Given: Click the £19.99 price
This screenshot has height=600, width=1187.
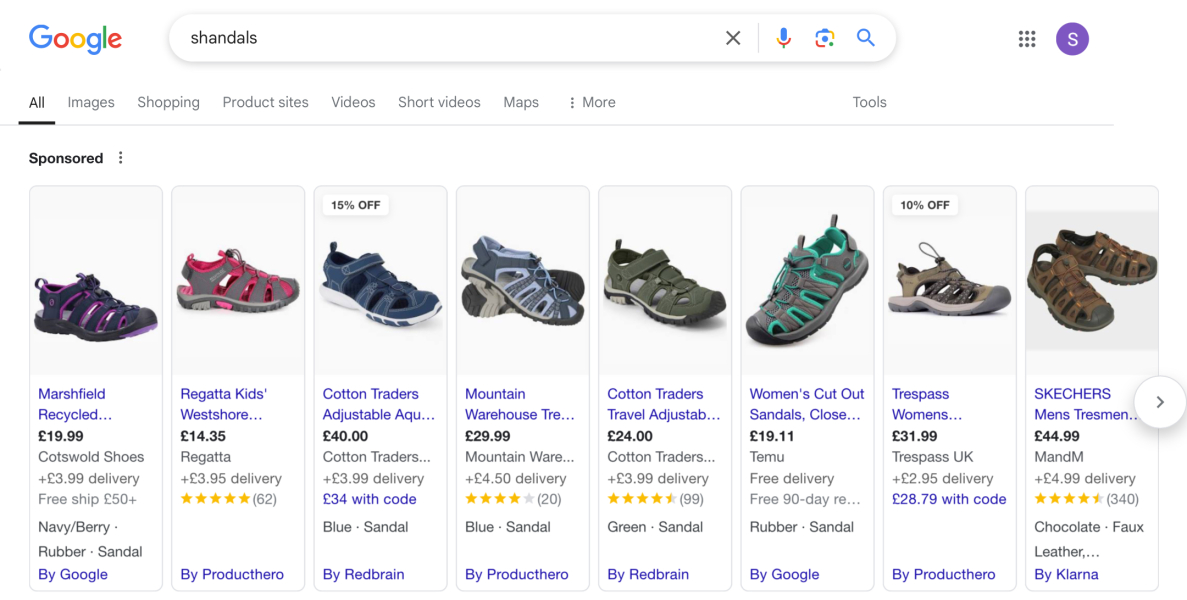Looking at the screenshot, I should click(x=61, y=436).
